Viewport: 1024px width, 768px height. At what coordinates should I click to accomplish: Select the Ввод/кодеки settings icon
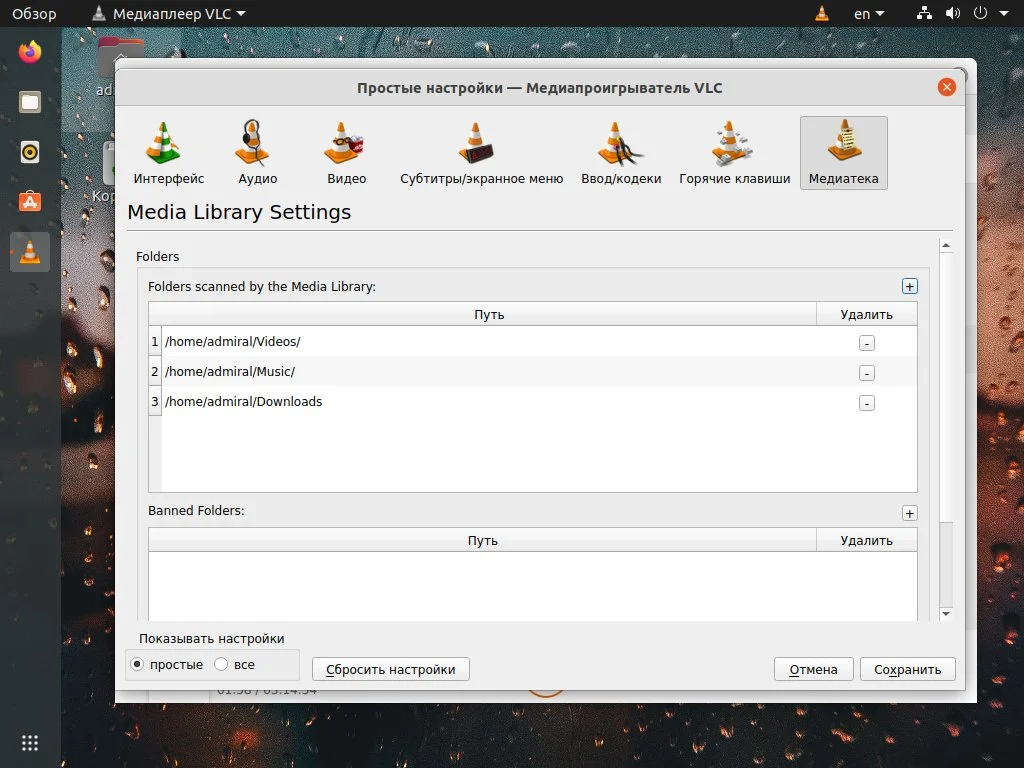[x=620, y=151]
